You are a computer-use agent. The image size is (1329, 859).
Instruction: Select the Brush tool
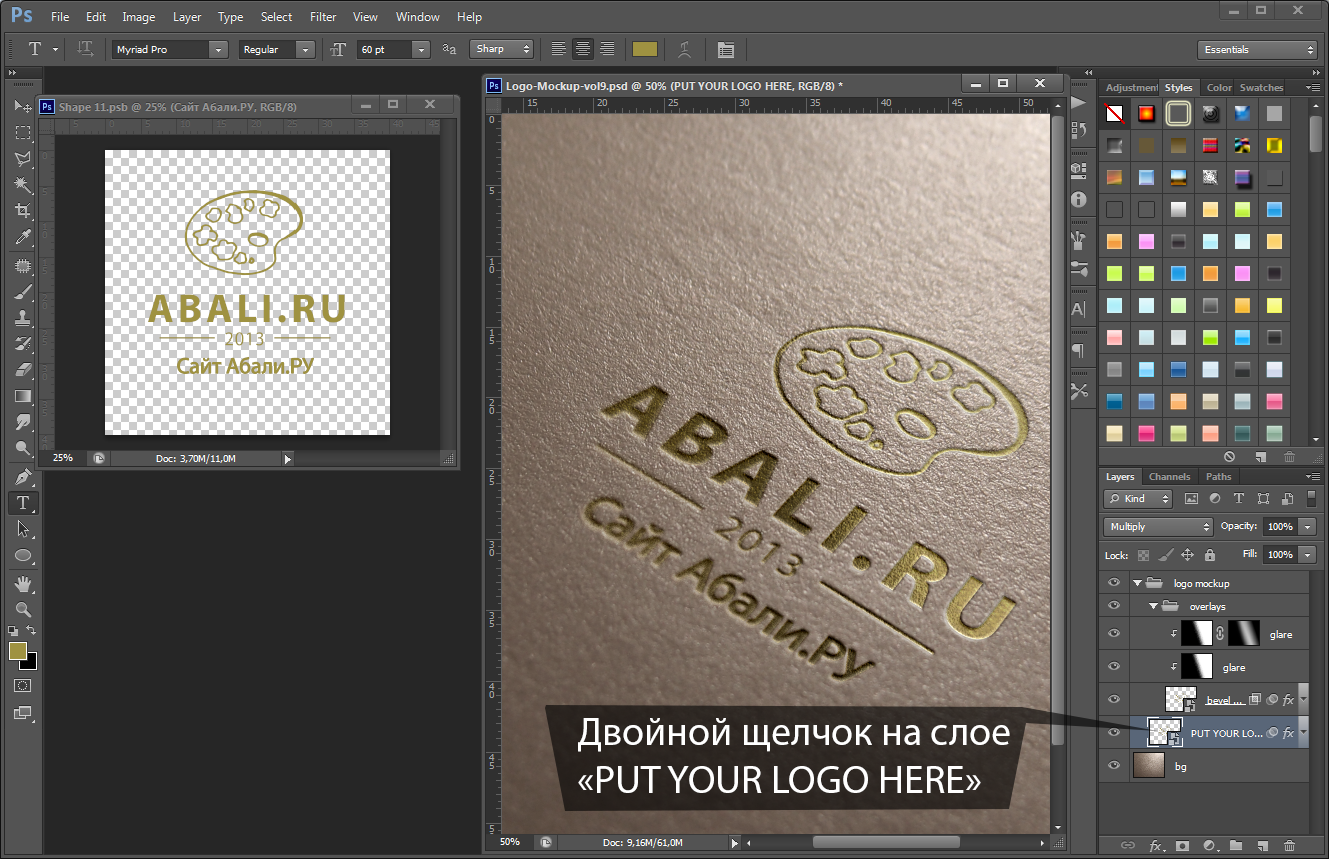point(22,292)
